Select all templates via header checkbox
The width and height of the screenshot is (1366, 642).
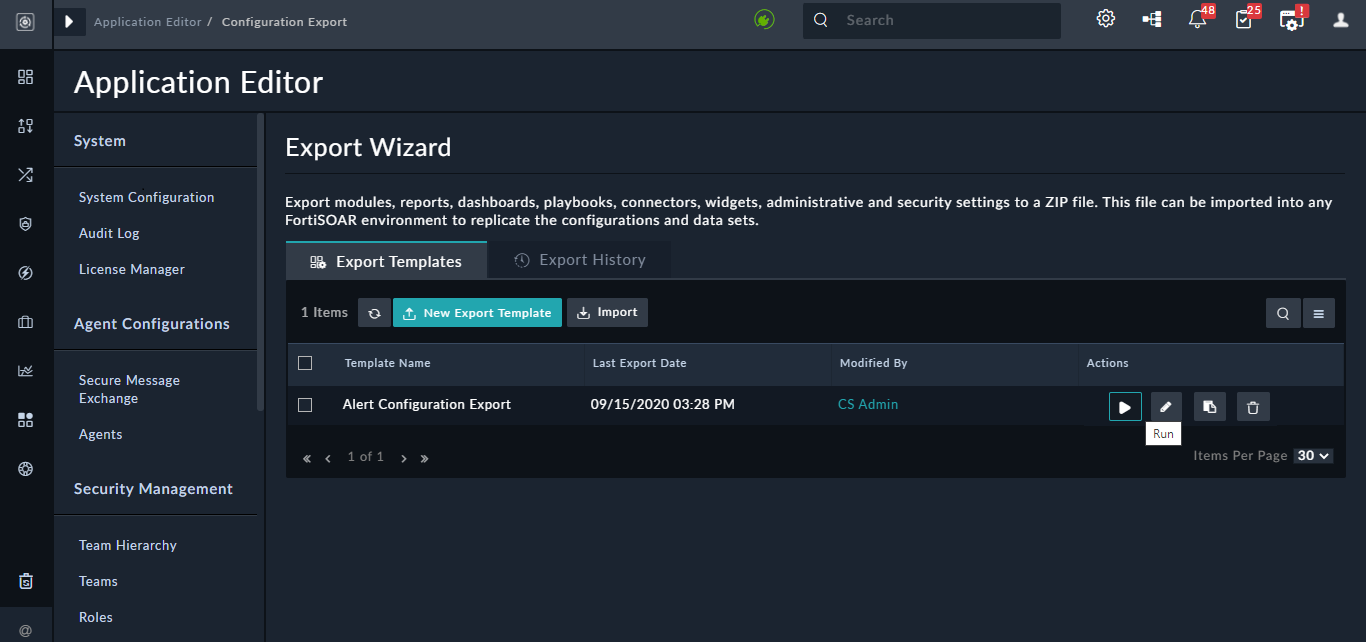tap(305, 363)
